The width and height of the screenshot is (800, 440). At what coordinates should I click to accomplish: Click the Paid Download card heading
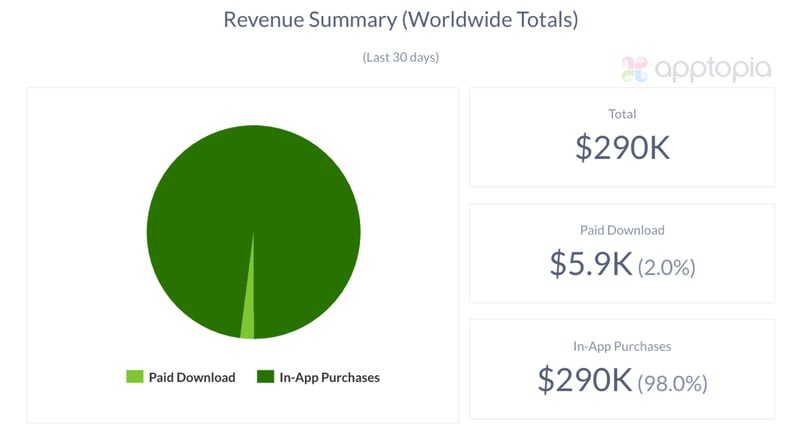(x=622, y=230)
